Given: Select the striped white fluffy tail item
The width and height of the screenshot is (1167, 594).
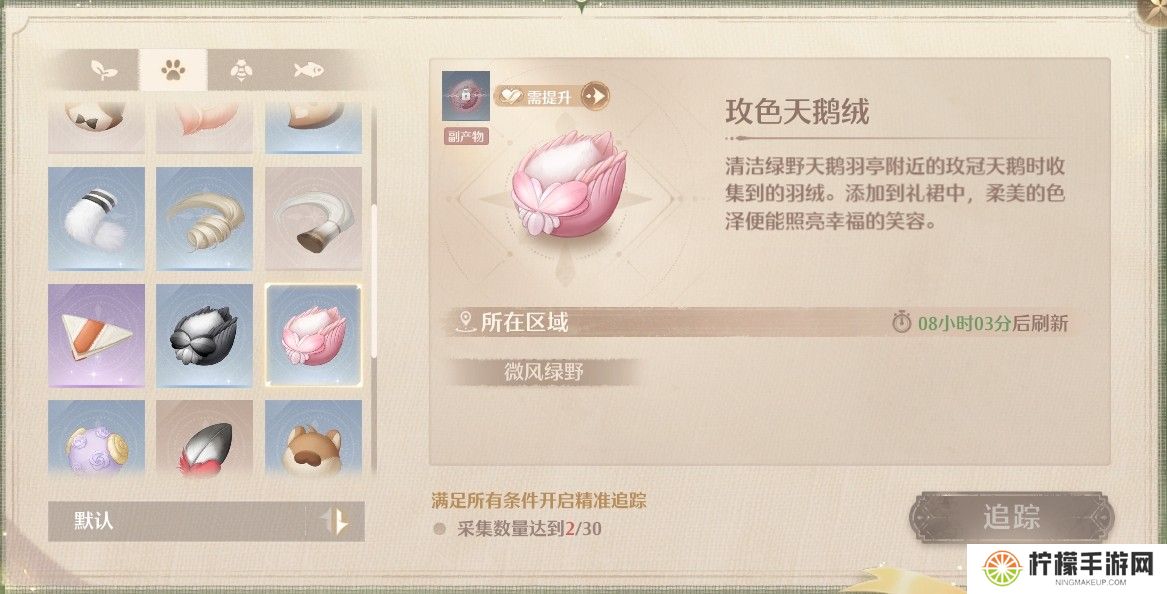Looking at the screenshot, I should click(97, 218).
